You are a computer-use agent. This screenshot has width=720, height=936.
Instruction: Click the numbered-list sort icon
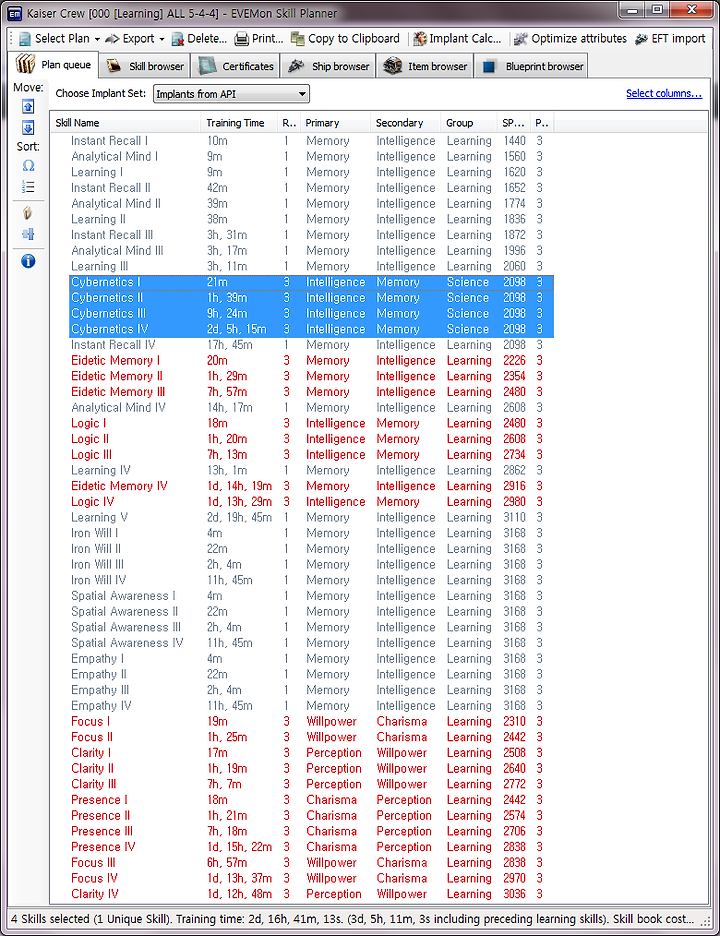point(28,187)
